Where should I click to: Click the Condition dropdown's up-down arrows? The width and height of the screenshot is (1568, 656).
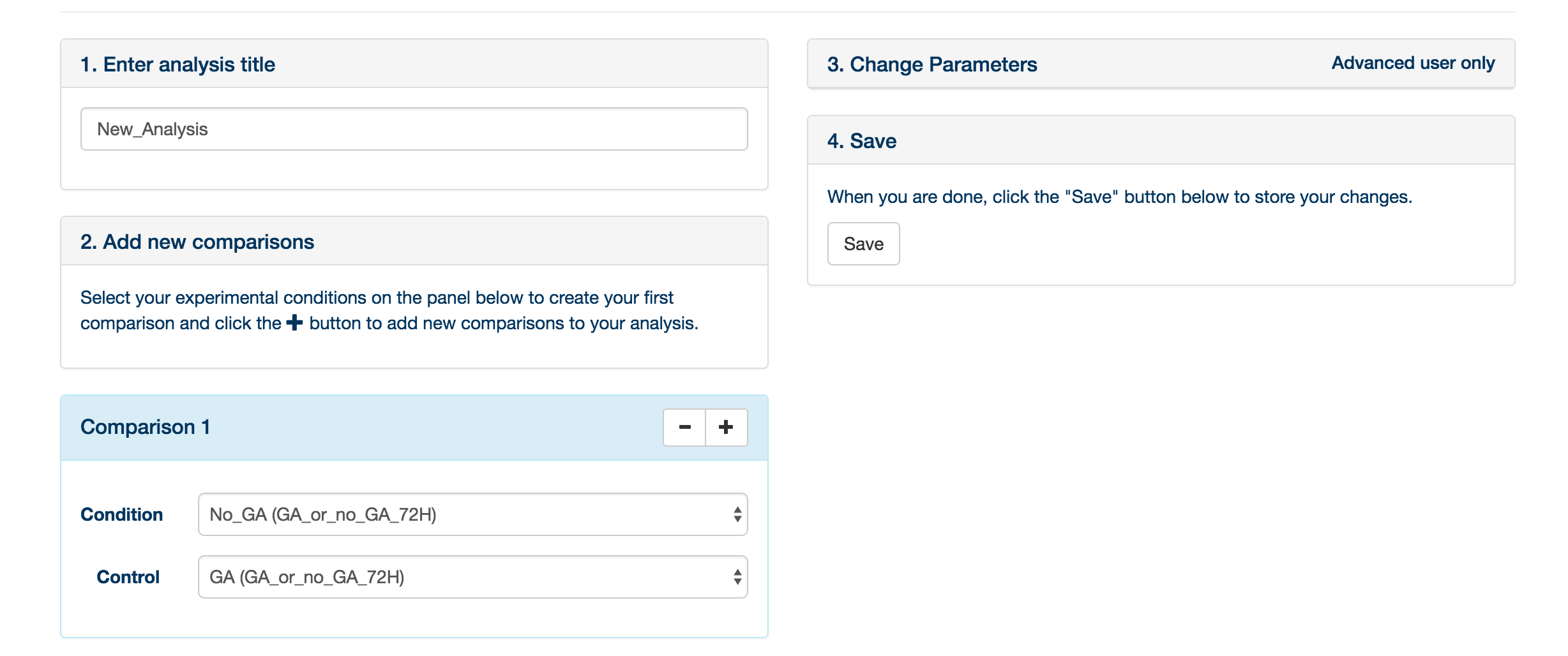(x=737, y=514)
